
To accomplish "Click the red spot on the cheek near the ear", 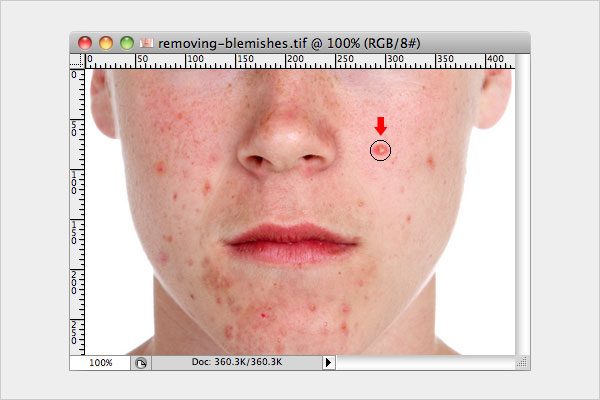I will [430, 161].
